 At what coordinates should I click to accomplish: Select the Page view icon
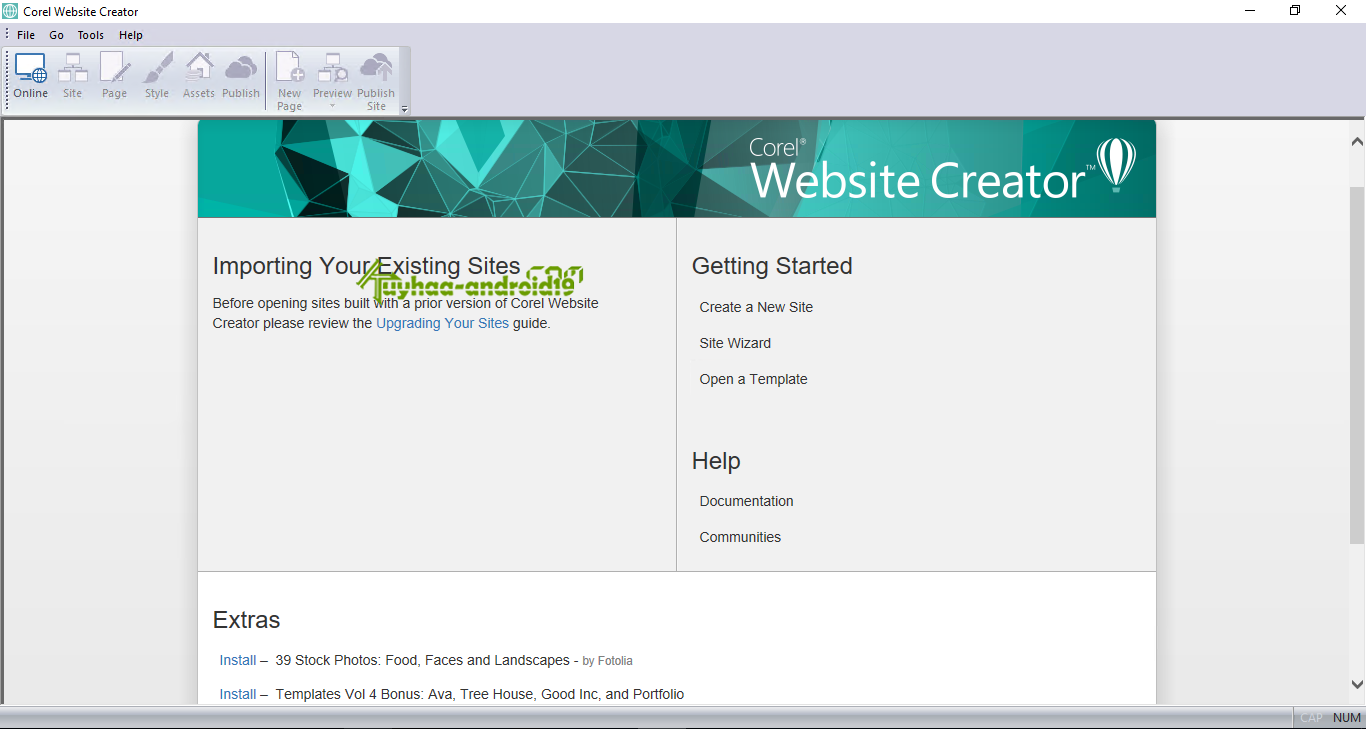[114, 76]
